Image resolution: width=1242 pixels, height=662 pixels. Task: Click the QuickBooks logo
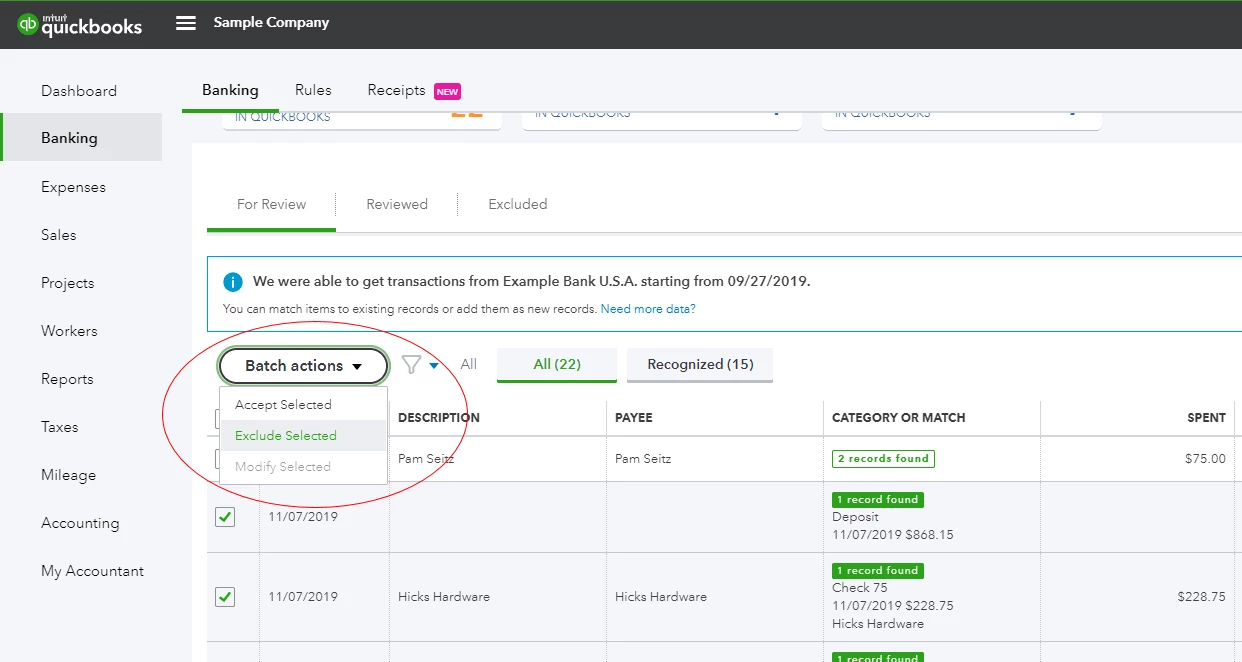click(x=80, y=24)
